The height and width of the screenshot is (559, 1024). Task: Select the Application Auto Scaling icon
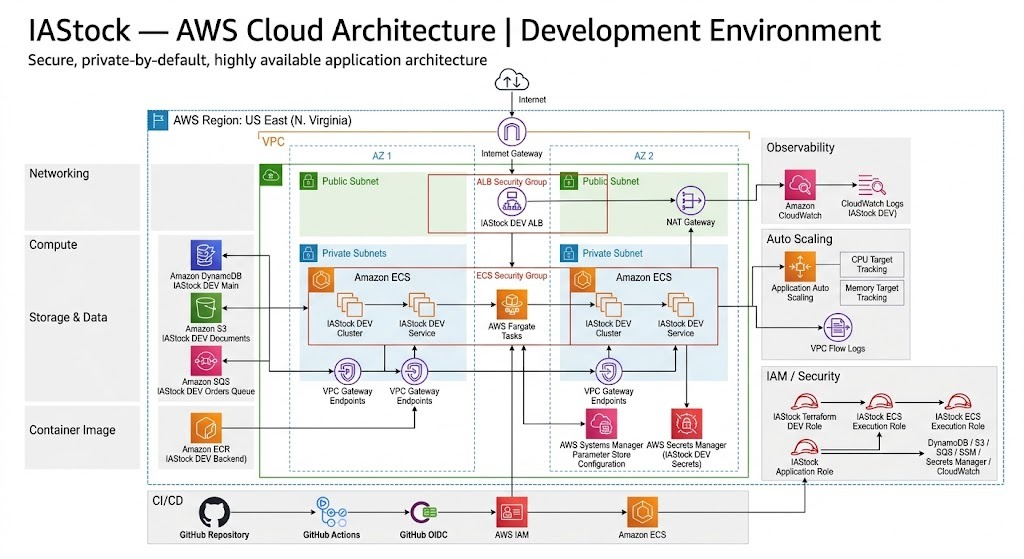(x=800, y=267)
